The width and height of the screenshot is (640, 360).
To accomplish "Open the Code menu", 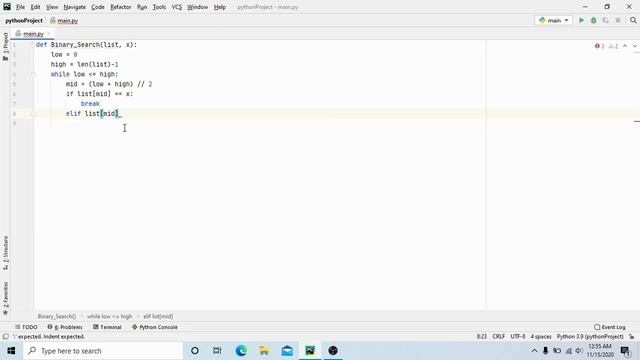I will point(98,7).
